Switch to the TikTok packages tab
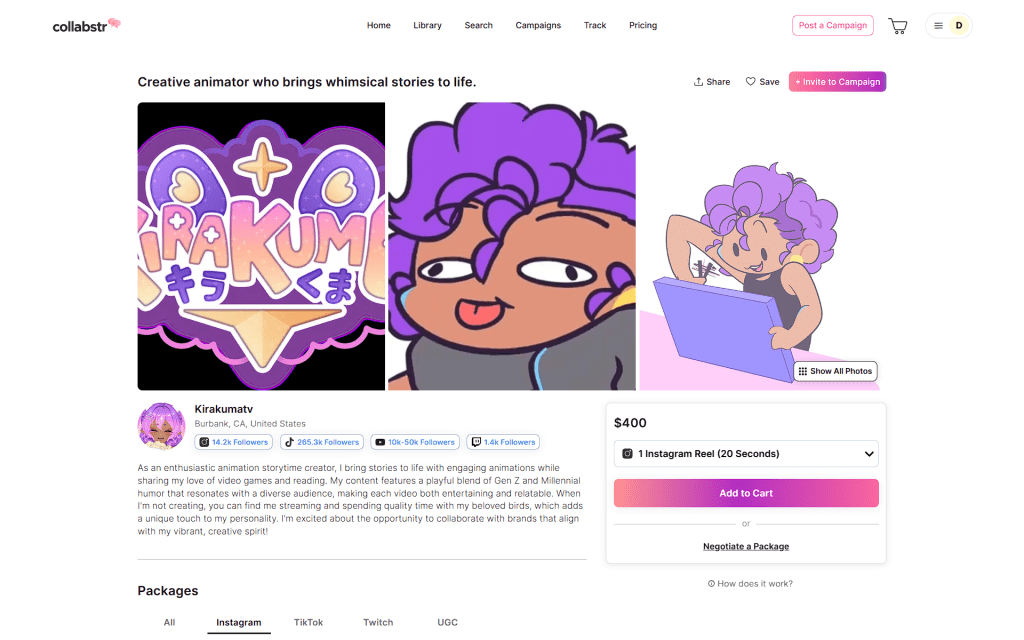The height and width of the screenshot is (640, 1024). pyautogui.click(x=308, y=622)
